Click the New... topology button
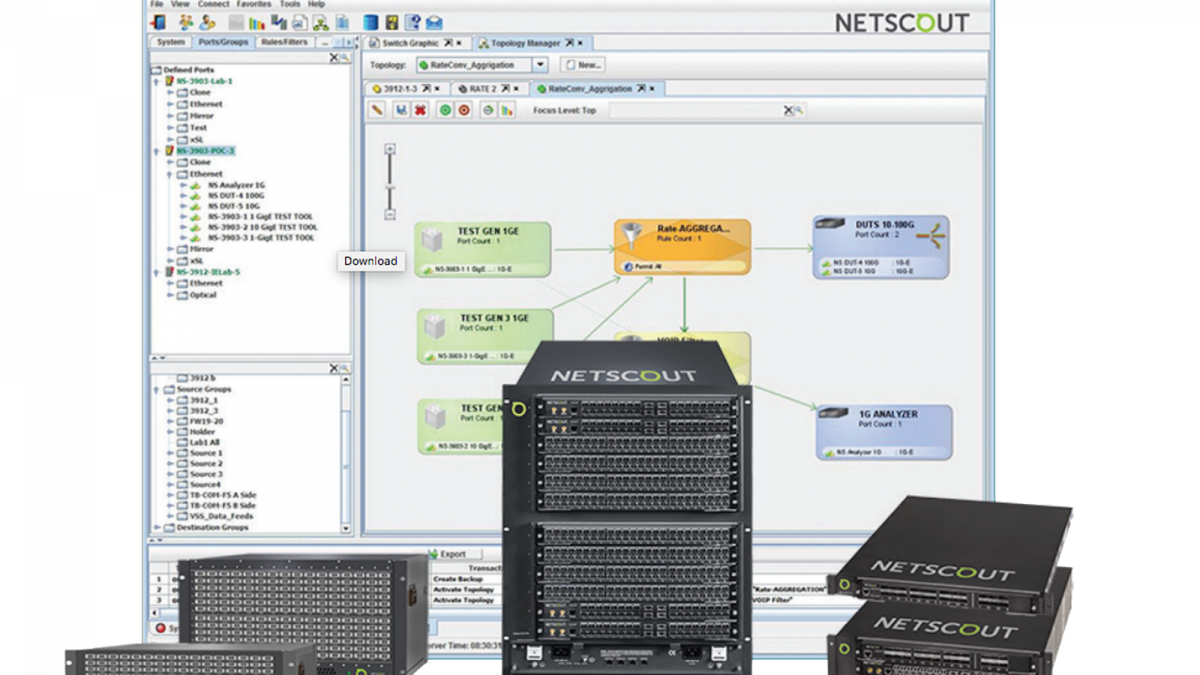 581,65
